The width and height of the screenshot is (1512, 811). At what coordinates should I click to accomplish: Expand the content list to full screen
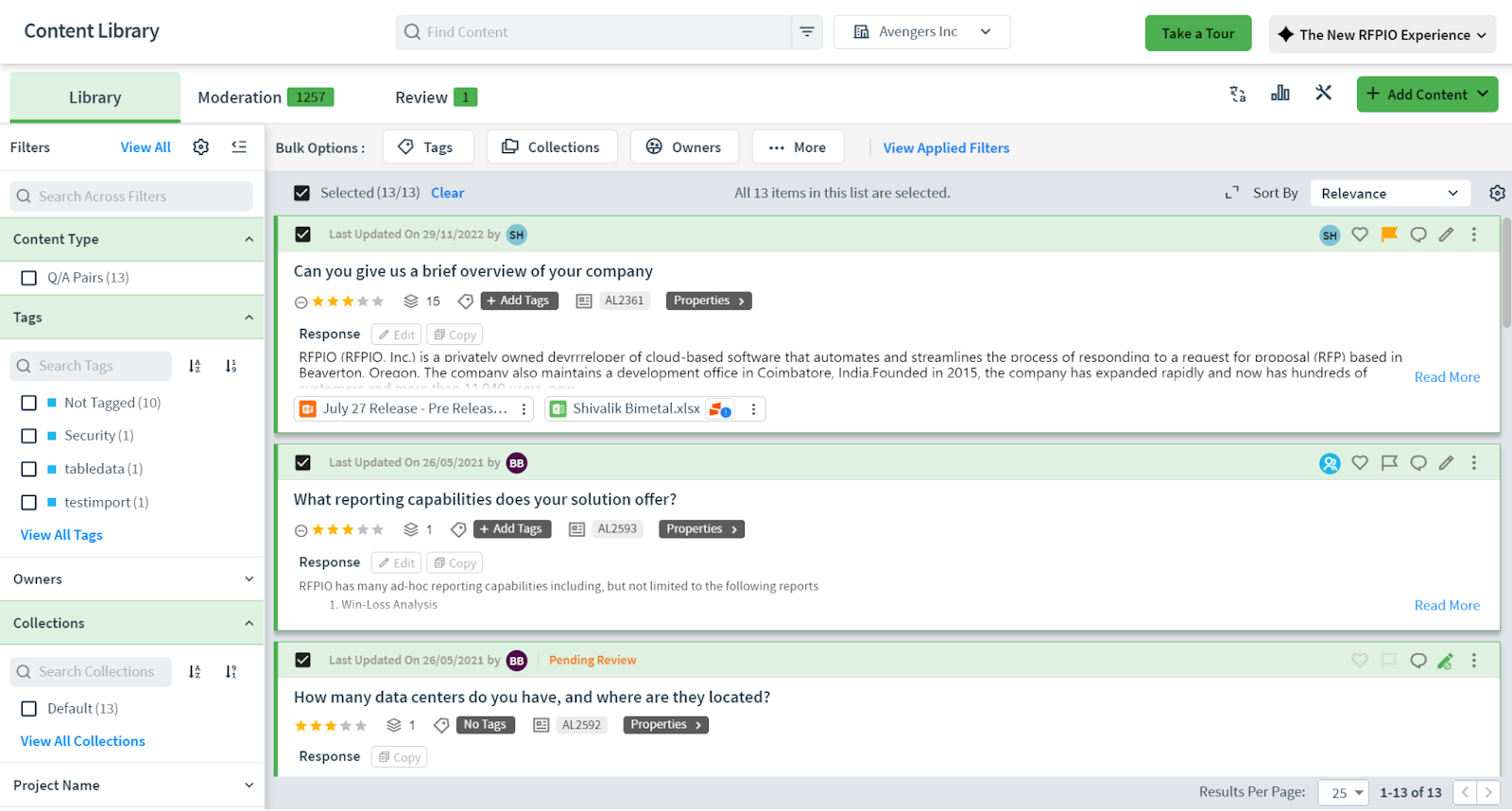(1231, 193)
